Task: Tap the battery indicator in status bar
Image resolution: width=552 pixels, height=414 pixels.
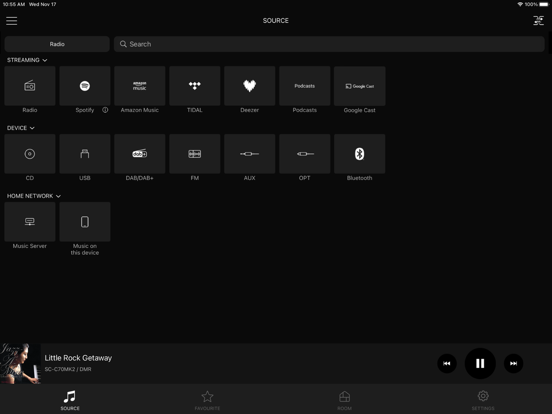Action: click(544, 4)
